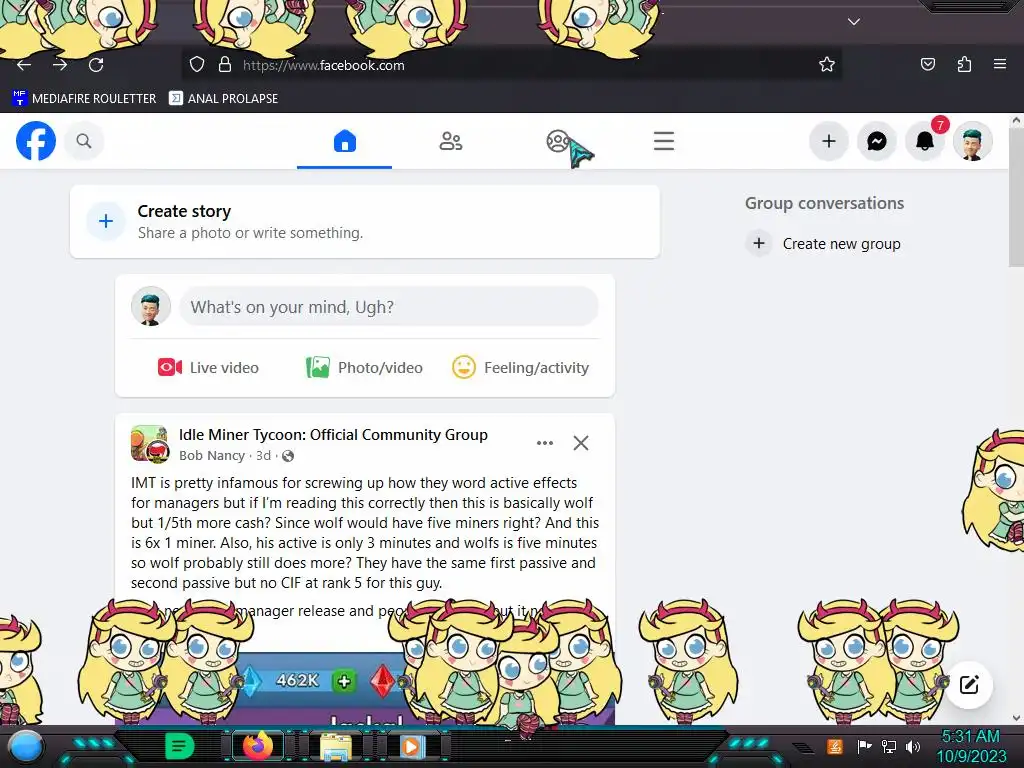Open the Java tray icon
Image resolution: width=1024 pixels, height=768 pixels.
[835, 746]
